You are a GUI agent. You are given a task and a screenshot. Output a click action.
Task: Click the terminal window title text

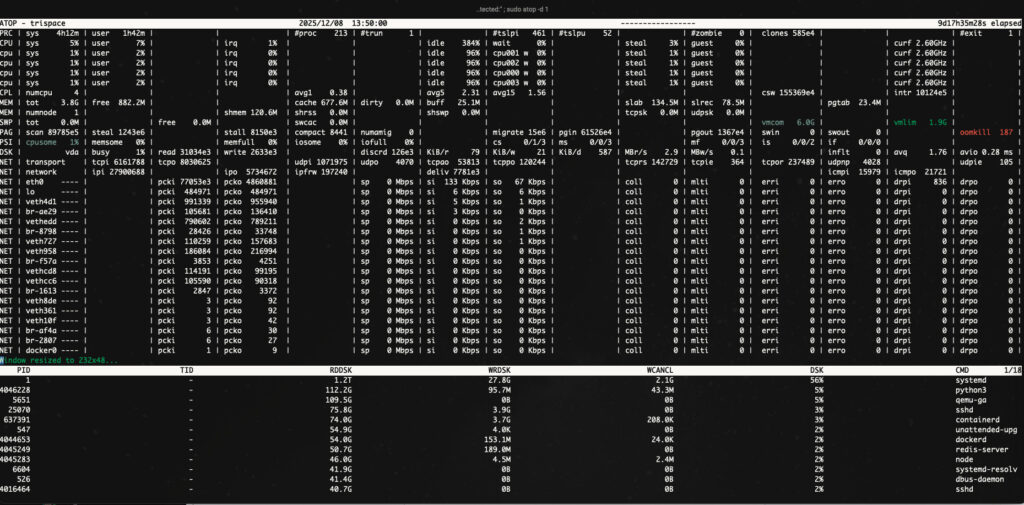(512, 8)
